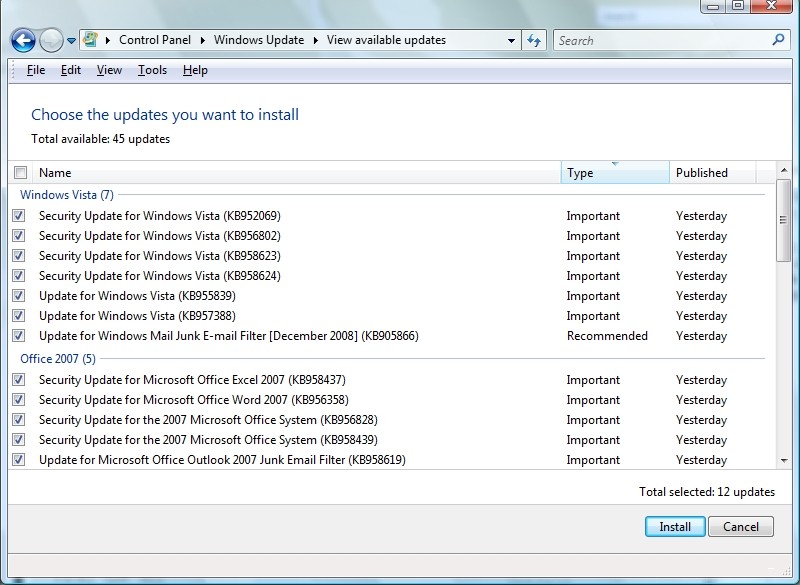Uncheck Update for Windows Vista KB955839
The height and width of the screenshot is (585, 800).
(x=19, y=295)
